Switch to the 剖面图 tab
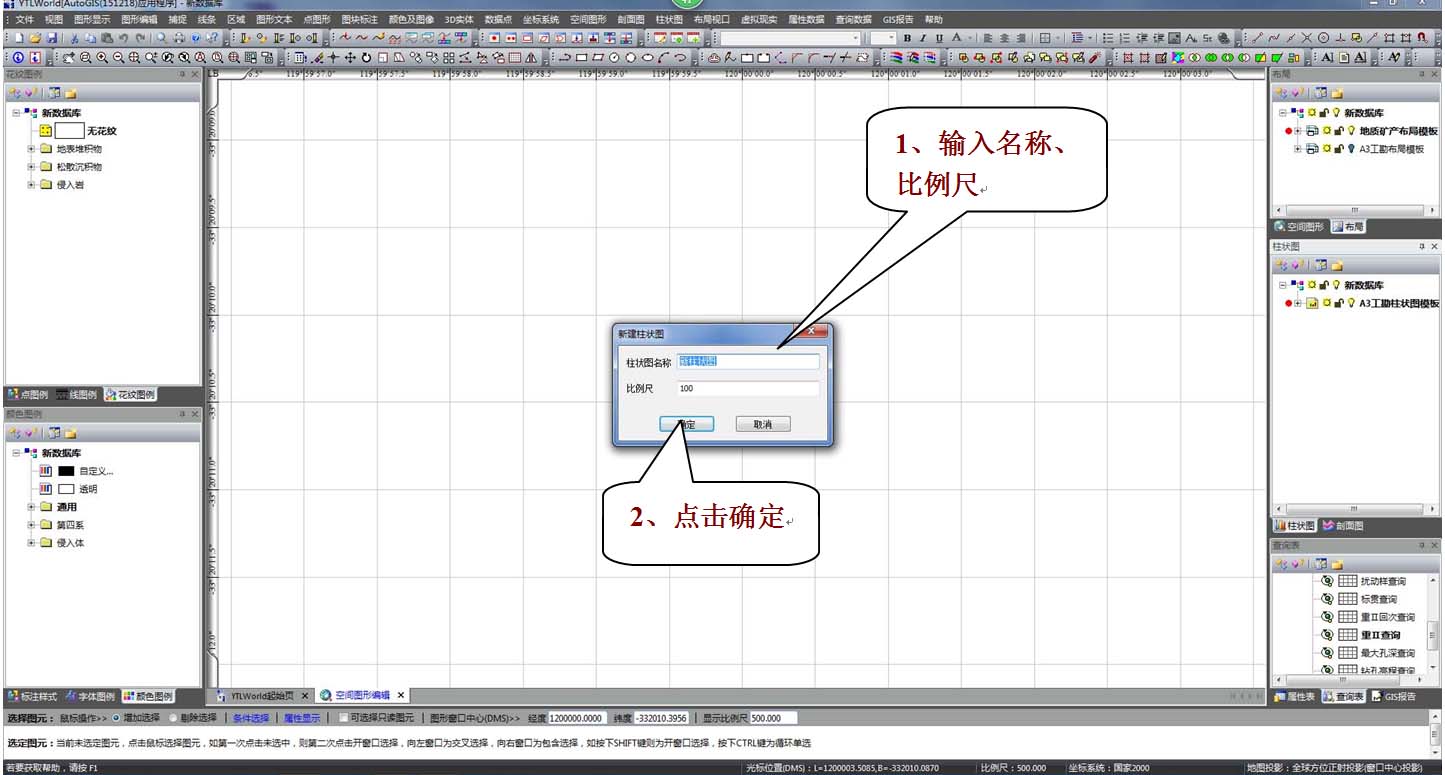This screenshot has height=775, width=1445. point(1342,526)
